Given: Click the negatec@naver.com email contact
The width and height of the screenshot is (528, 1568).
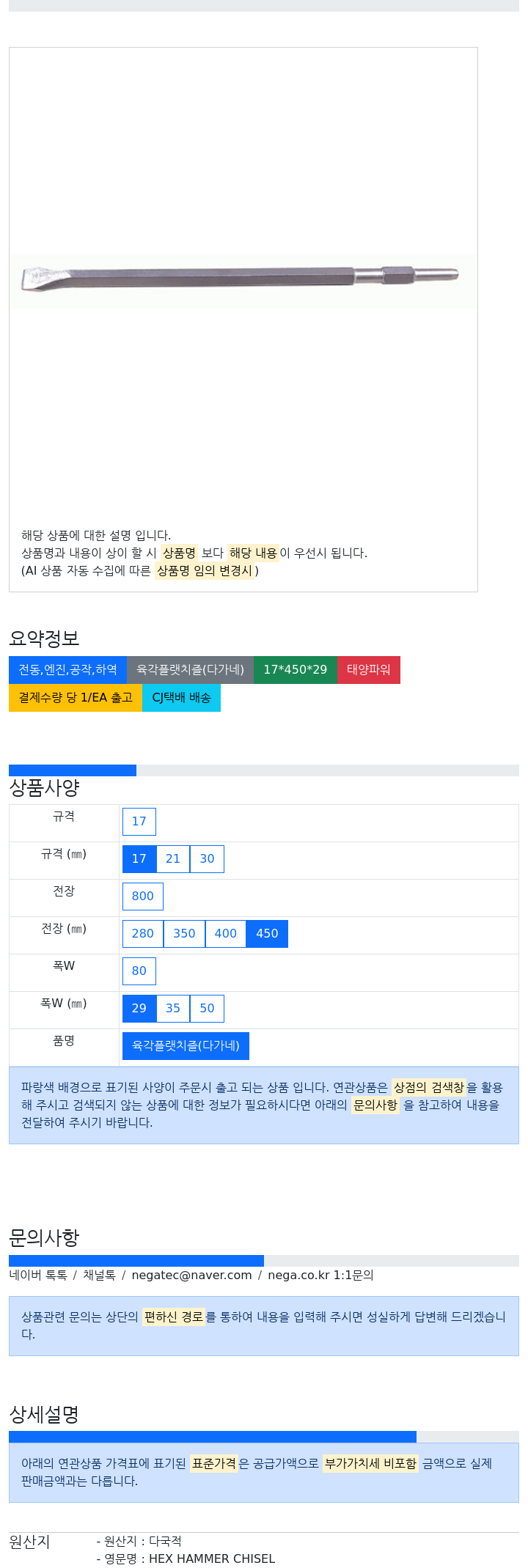Looking at the screenshot, I should pyautogui.click(x=191, y=1276).
